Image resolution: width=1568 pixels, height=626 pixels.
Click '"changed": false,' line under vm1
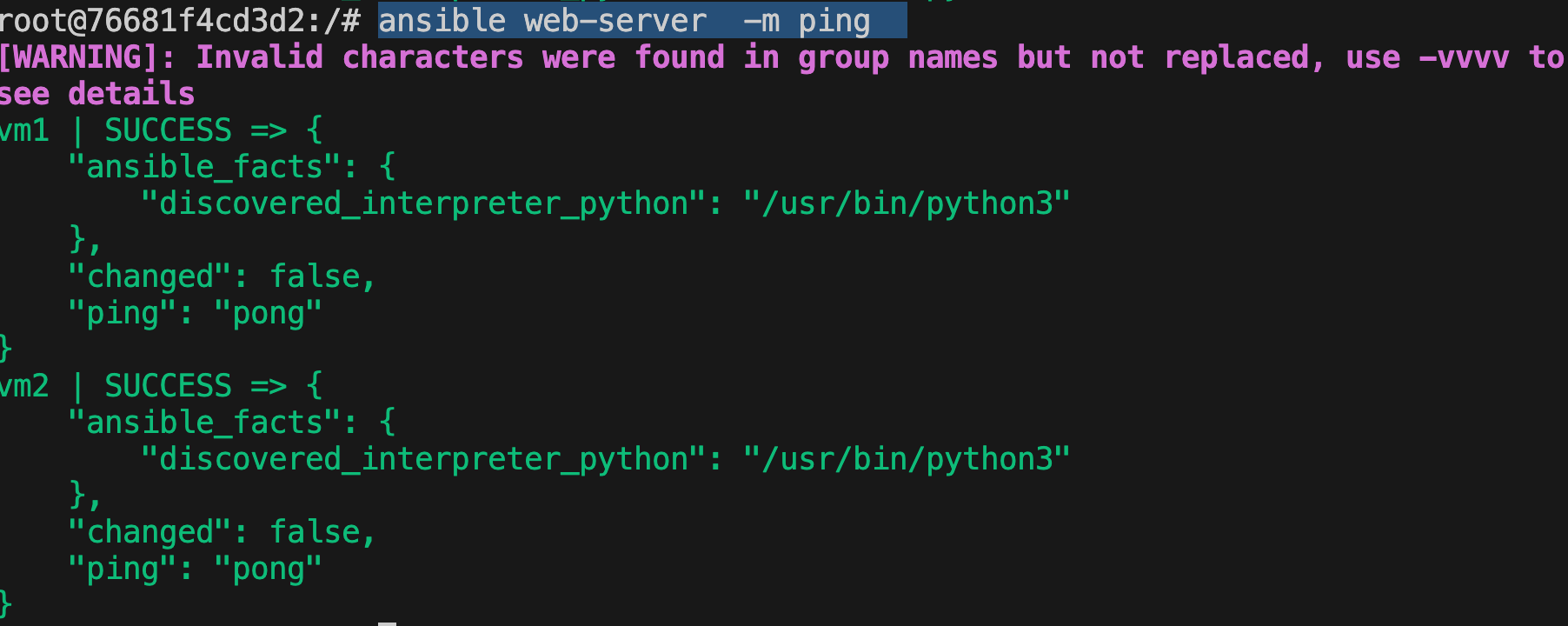pyautogui.click(x=222, y=276)
